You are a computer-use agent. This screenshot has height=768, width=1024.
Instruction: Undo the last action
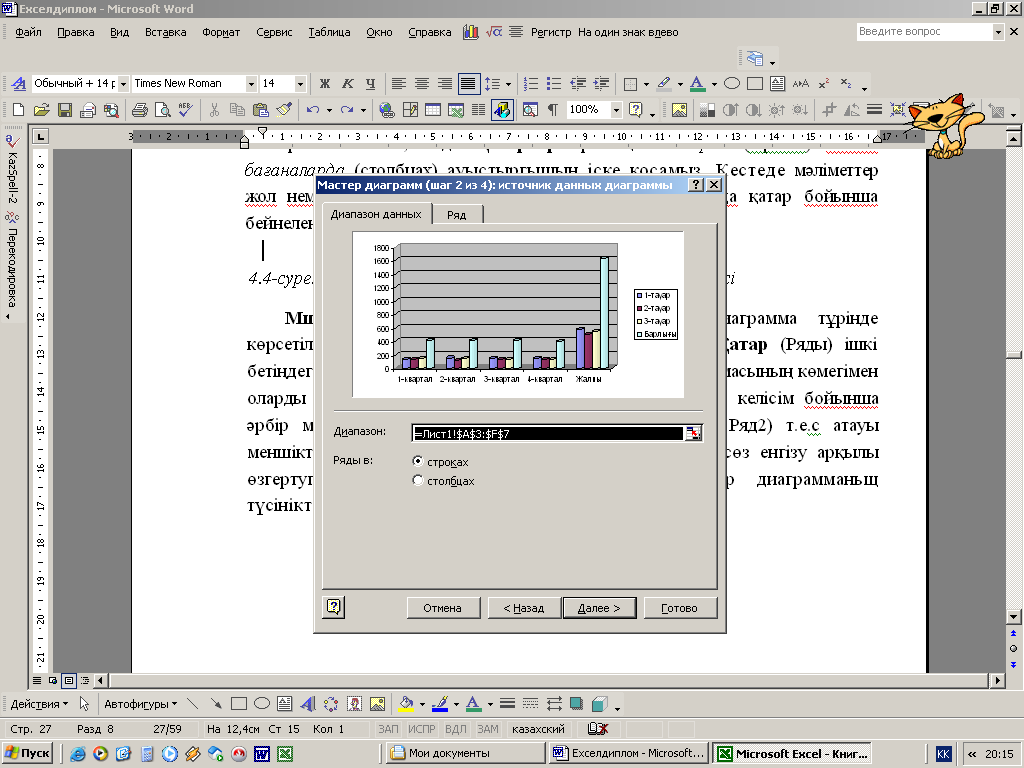point(313,110)
